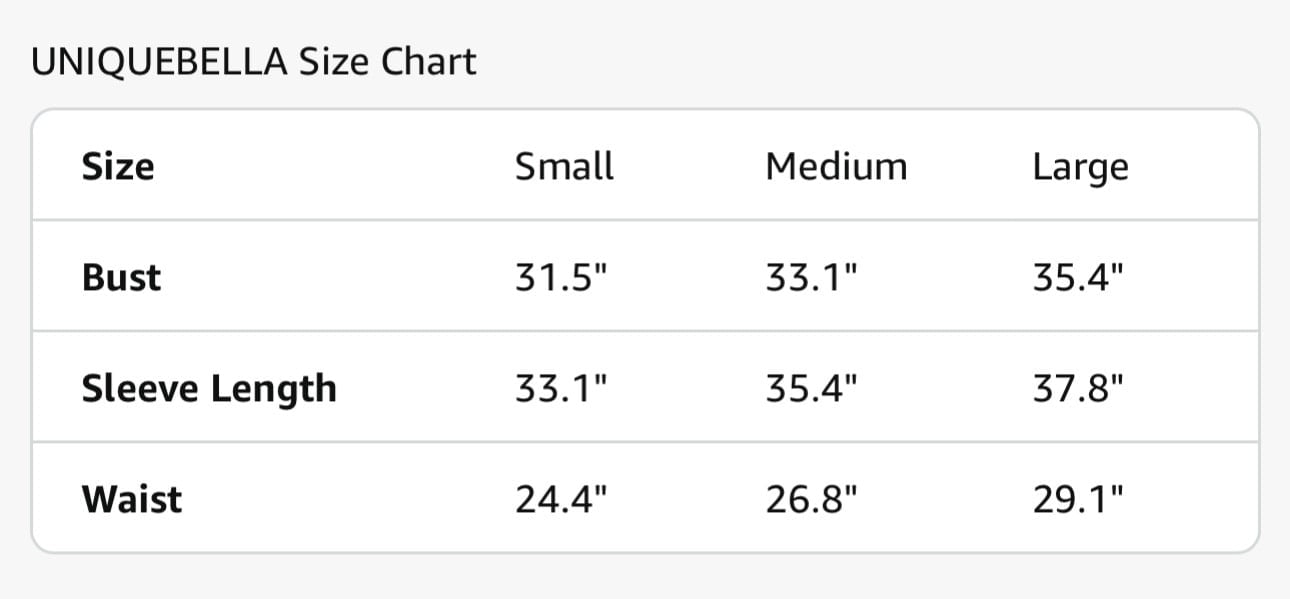The width and height of the screenshot is (1290, 599).
Task: Click the UNIQUEBELLA Size Chart heading
Action: [254, 62]
